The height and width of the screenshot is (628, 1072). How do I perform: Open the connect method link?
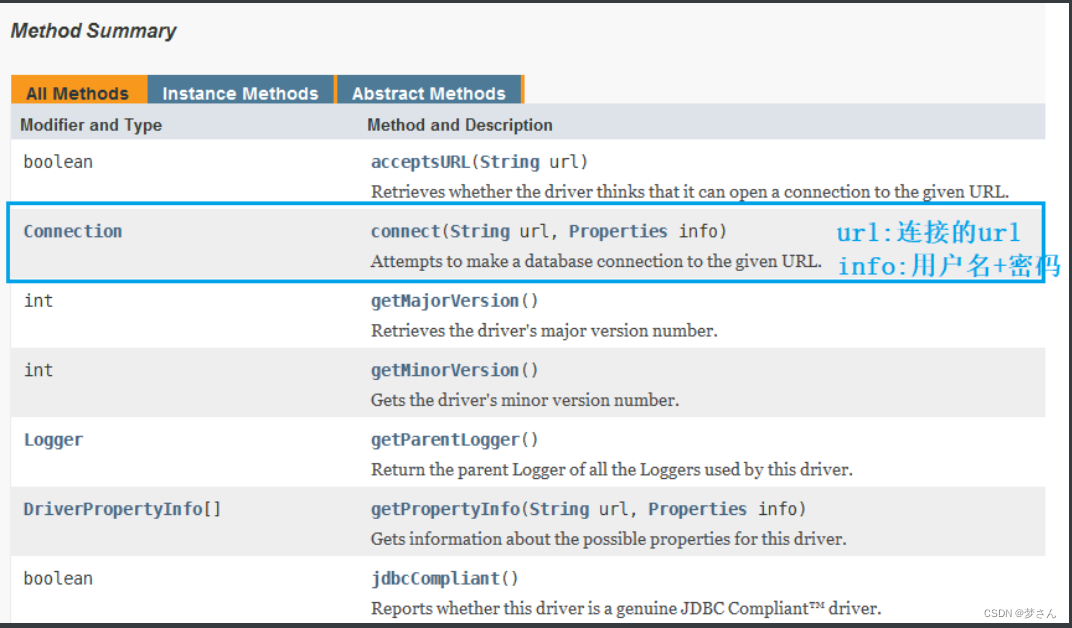point(405,231)
